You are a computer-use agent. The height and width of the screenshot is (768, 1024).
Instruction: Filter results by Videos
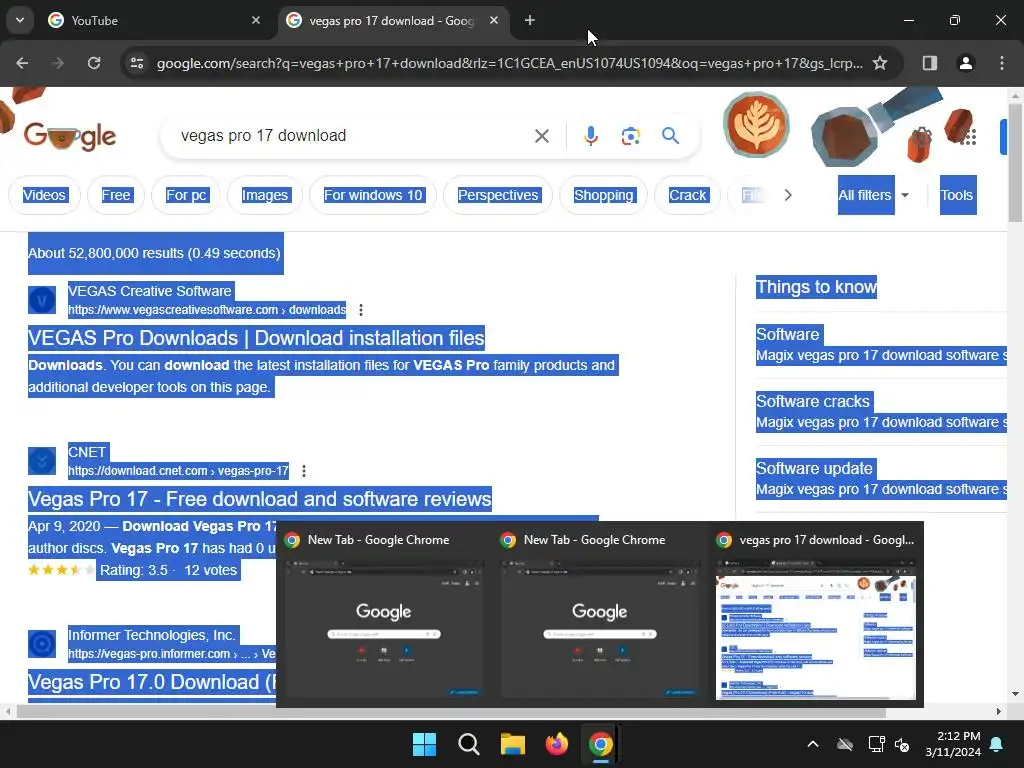[44, 195]
